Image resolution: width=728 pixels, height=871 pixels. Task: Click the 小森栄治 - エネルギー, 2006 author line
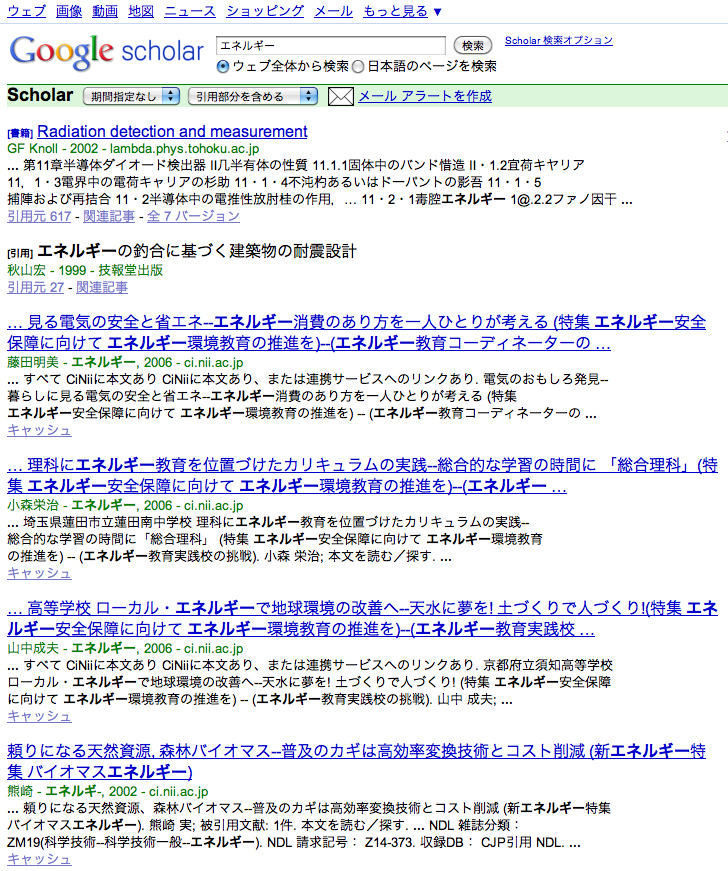click(125, 505)
